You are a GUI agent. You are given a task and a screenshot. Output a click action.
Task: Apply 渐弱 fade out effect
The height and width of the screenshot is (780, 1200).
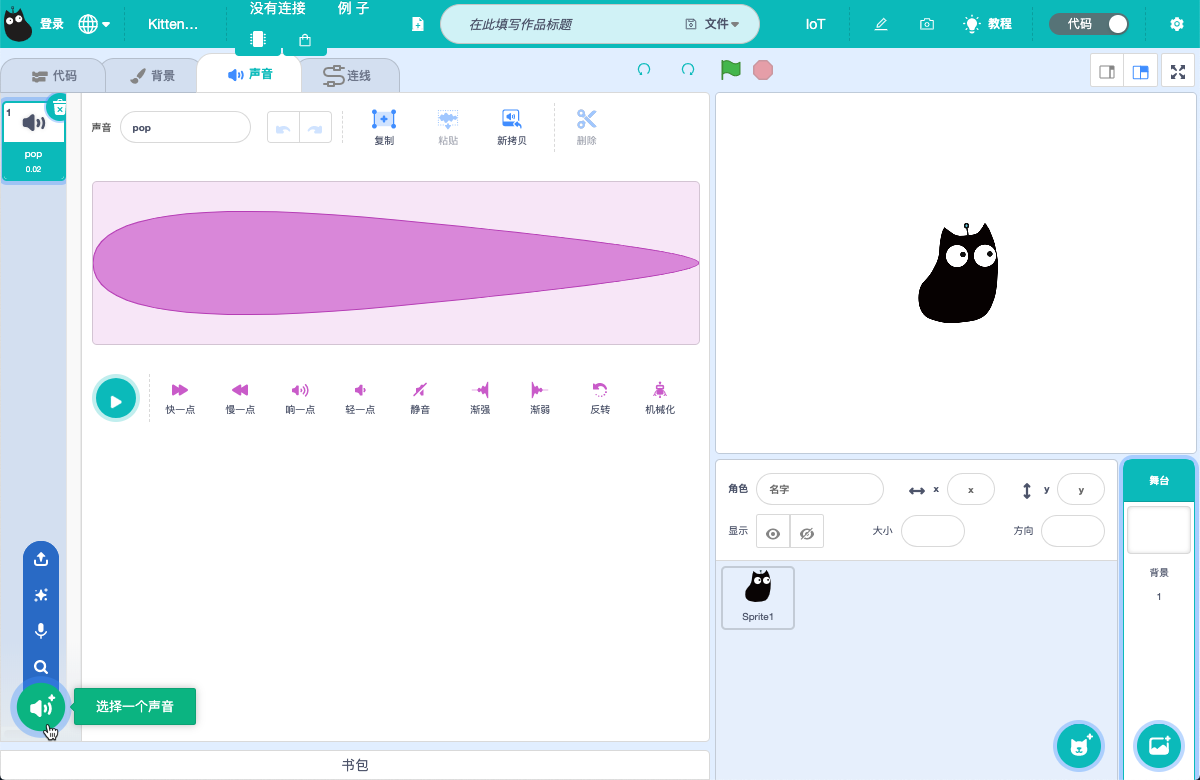pos(540,397)
